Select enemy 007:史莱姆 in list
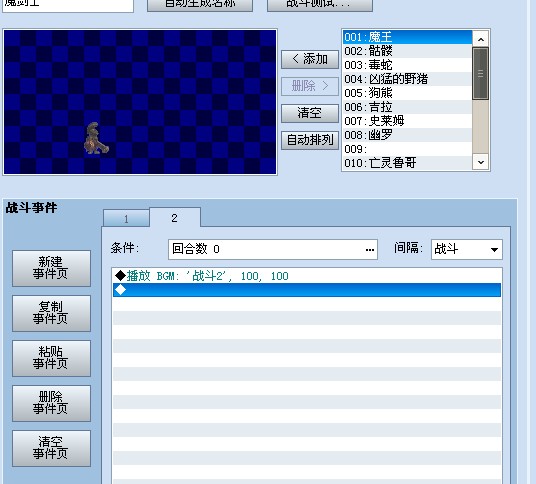Image resolution: width=536 pixels, height=484 pixels. [407, 121]
